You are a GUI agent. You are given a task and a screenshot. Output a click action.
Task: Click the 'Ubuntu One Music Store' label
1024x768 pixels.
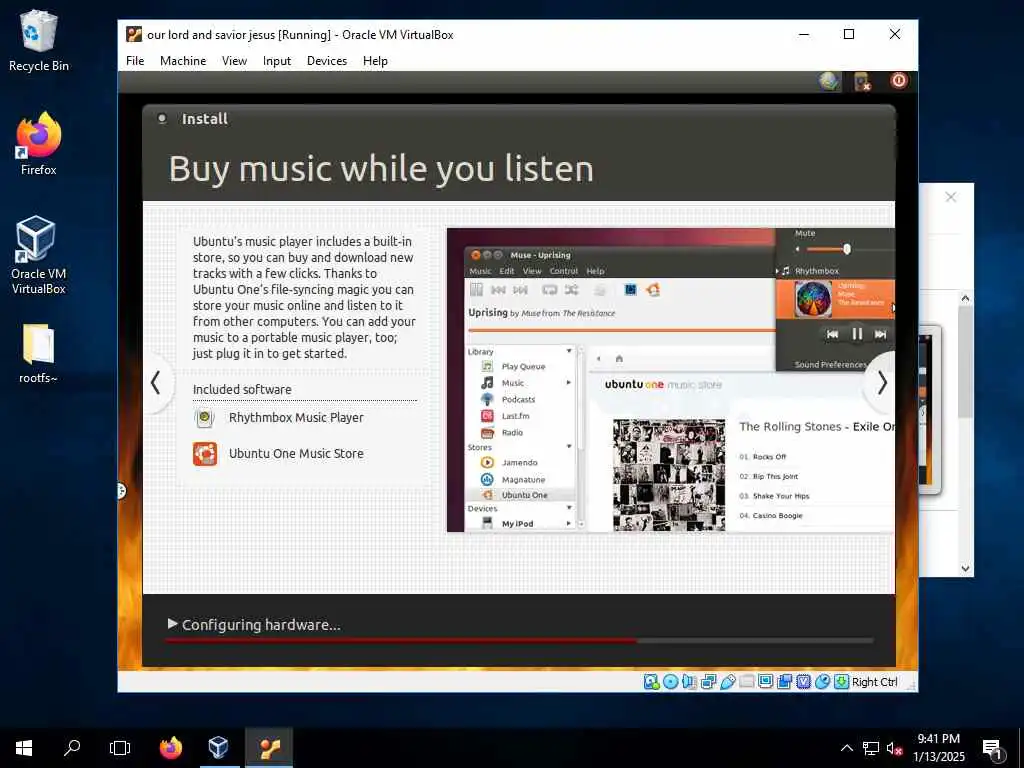point(296,453)
